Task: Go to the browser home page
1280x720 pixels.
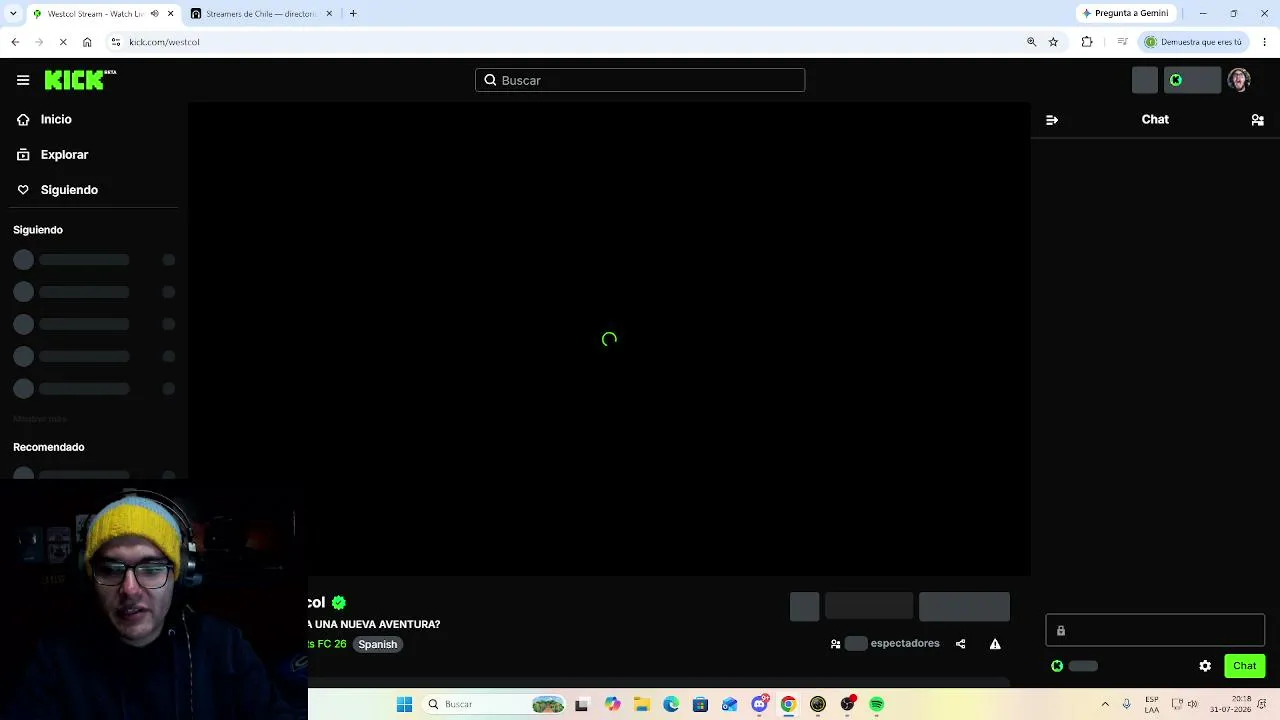Action: 87,42
